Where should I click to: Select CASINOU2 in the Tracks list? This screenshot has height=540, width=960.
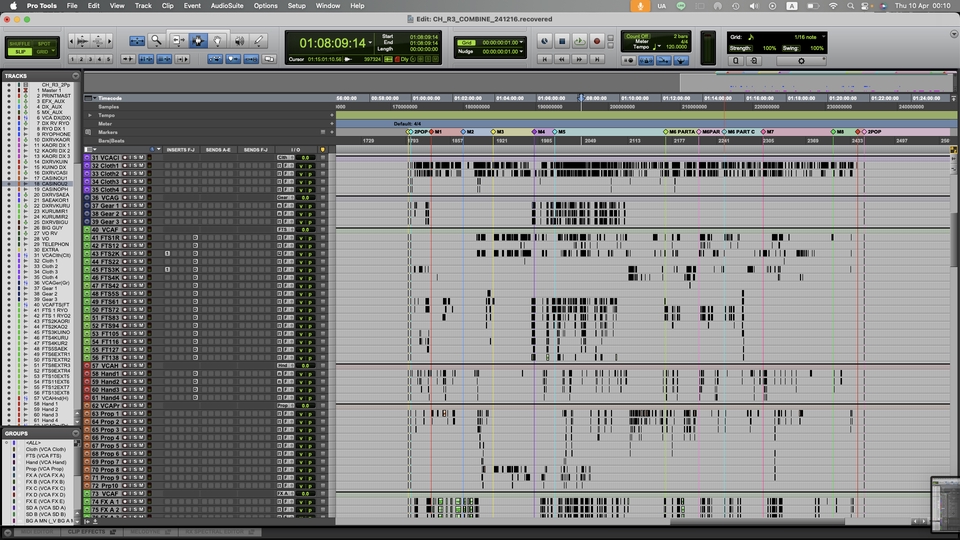pyautogui.click(x=55, y=184)
